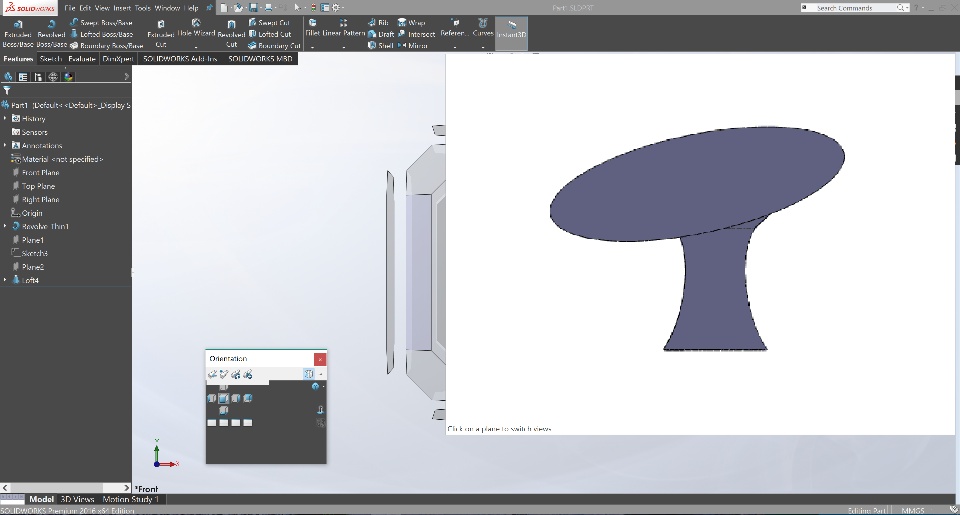Open the PropertyManager panel tab
Viewport: 960px width, 515px height.
click(x=23, y=77)
